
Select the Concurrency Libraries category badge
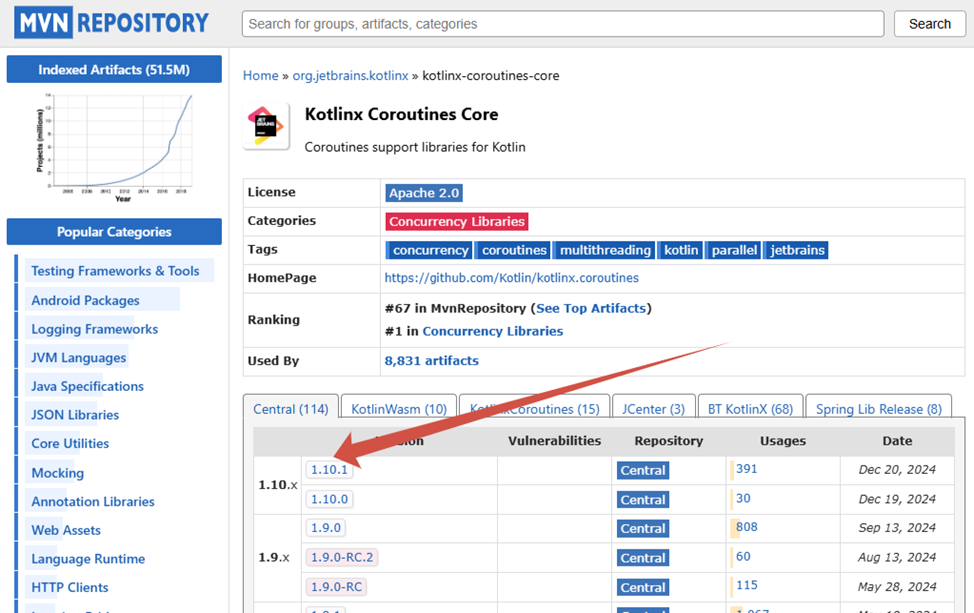click(456, 221)
